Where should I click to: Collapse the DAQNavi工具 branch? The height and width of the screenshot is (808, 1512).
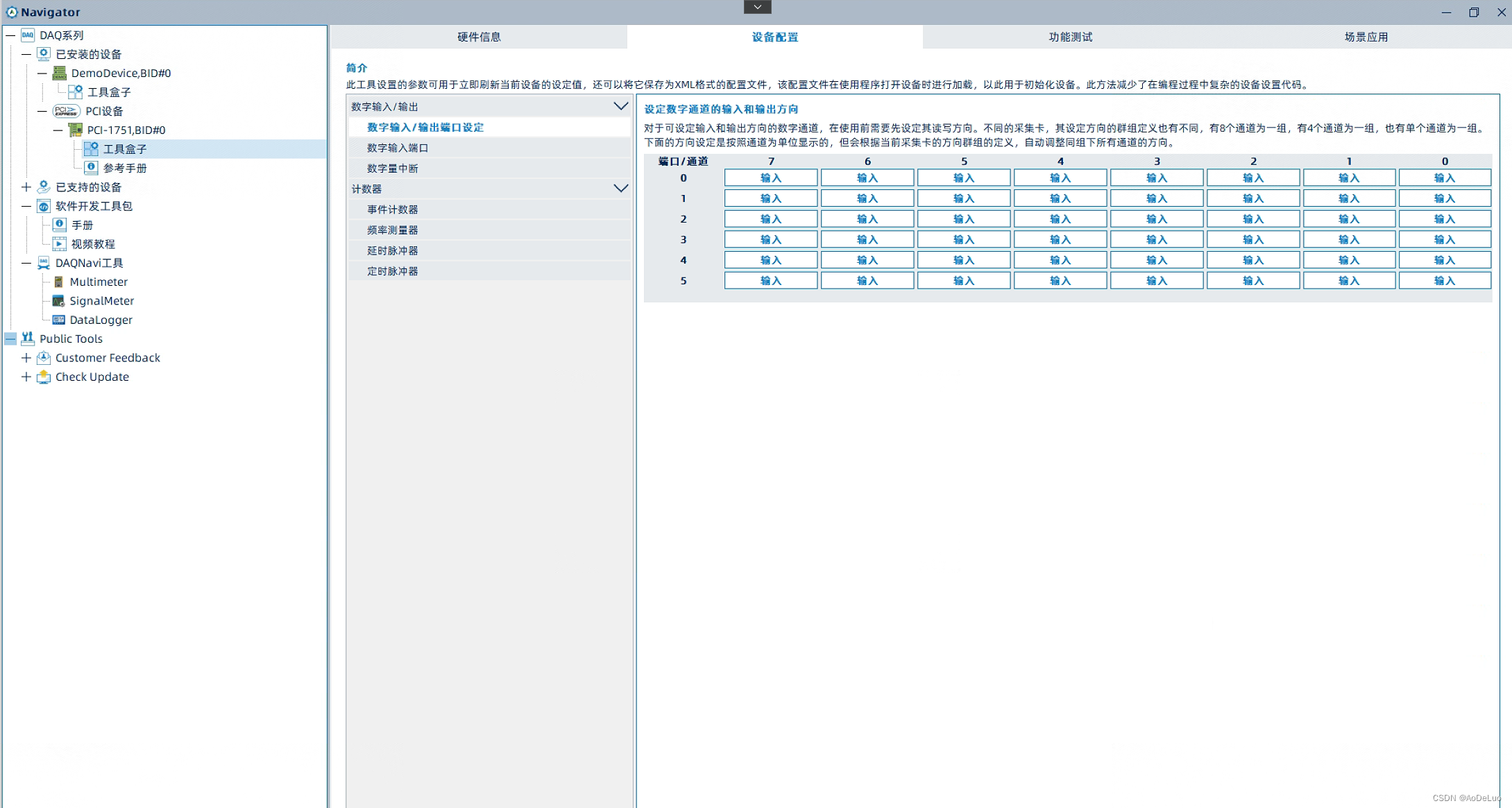pyautogui.click(x=26, y=263)
